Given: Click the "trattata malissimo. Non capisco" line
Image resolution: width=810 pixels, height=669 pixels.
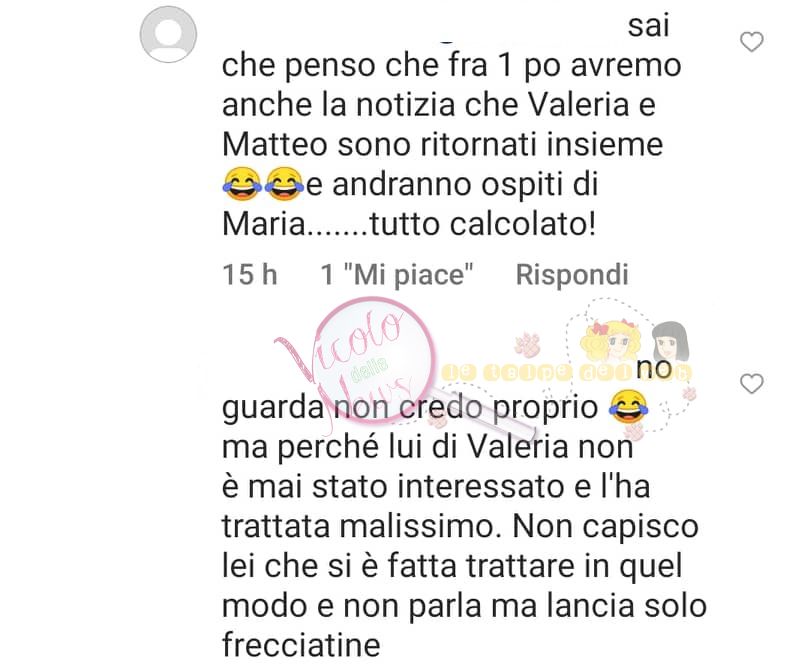Looking at the screenshot, I should (x=460, y=527).
